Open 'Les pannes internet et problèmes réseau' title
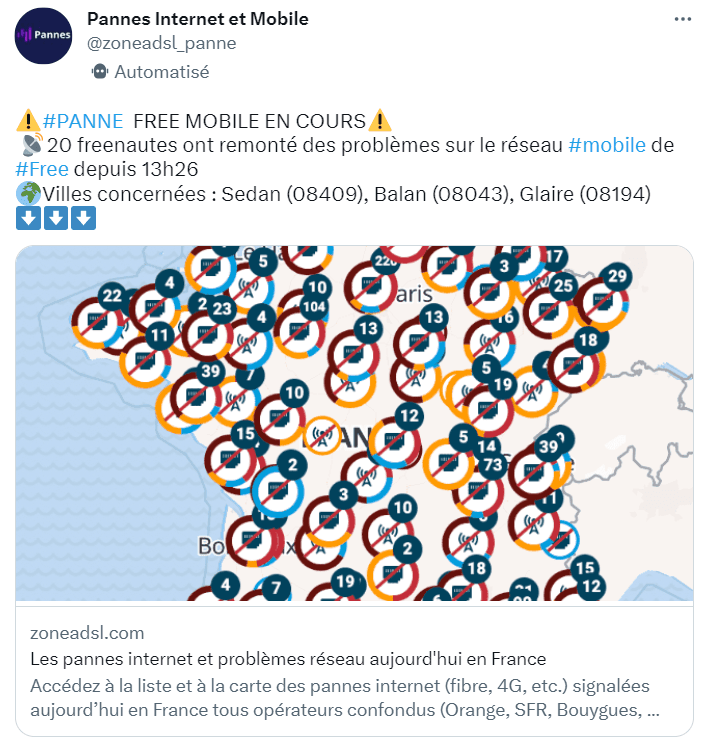Screen dimensions: 708x748 click(x=288, y=659)
